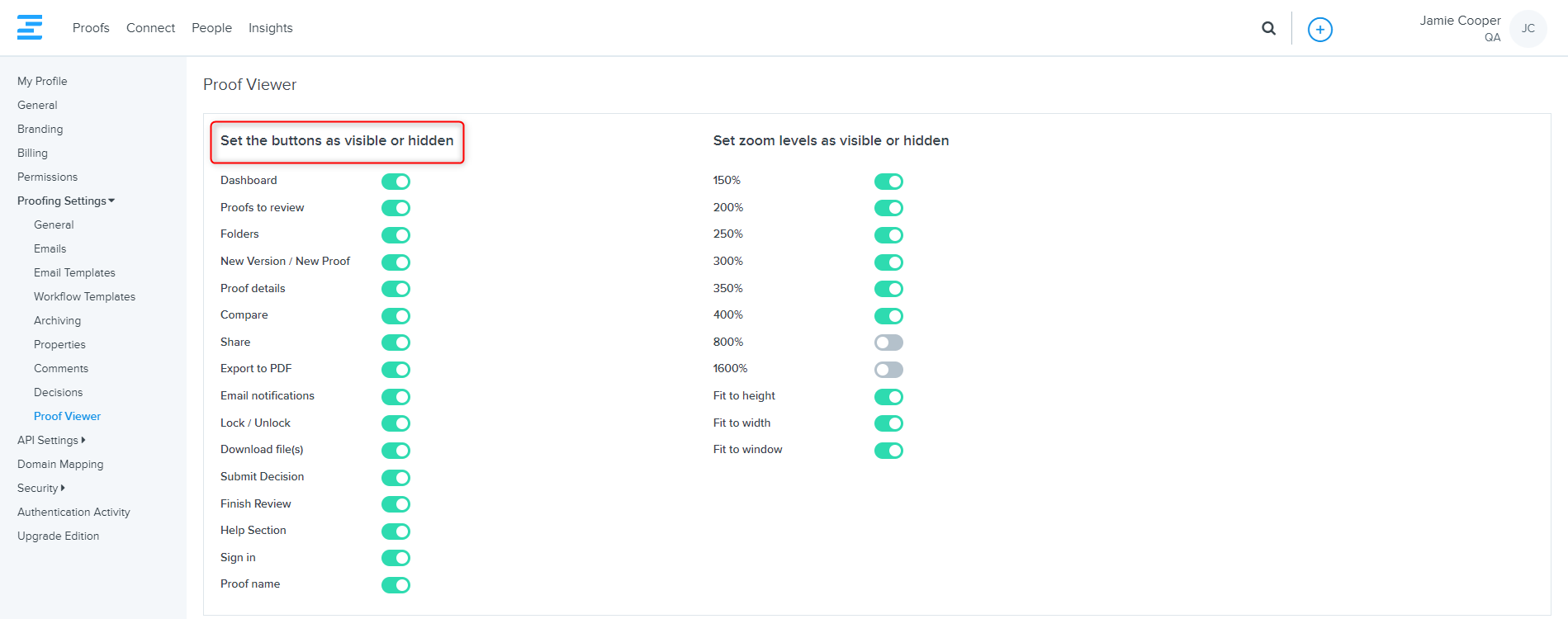Expand the API Settings section
The height and width of the screenshot is (619, 1568).
point(51,440)
